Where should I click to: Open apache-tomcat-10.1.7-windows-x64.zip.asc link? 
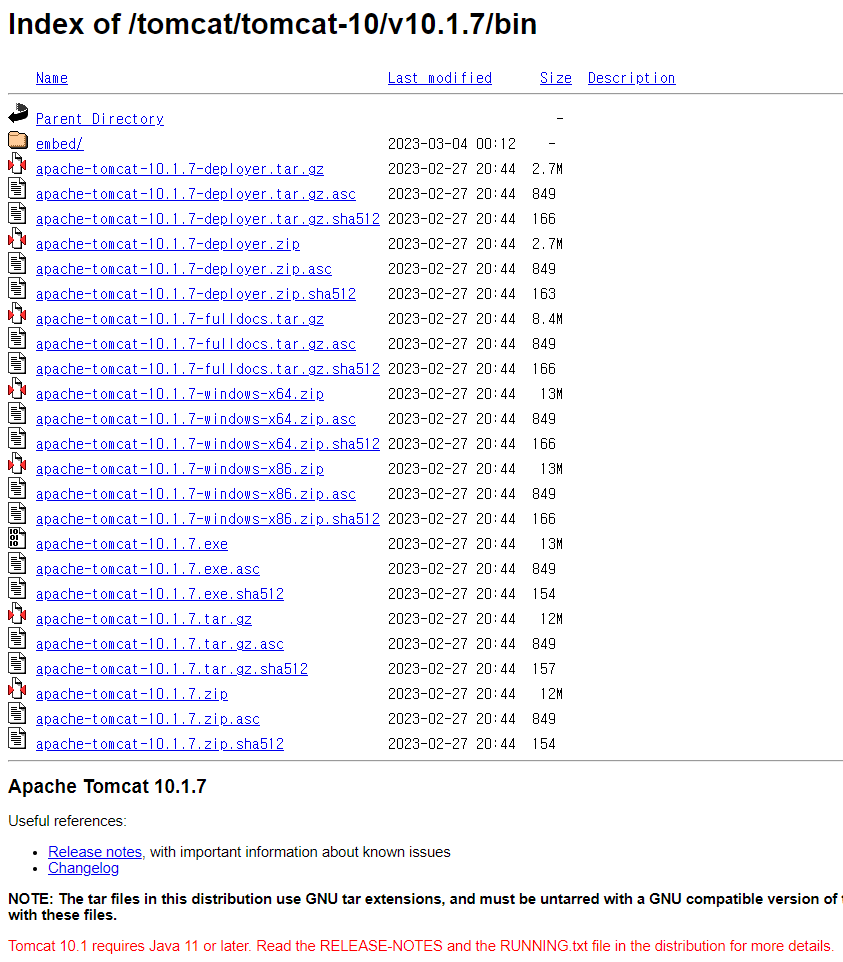[196, 420]
